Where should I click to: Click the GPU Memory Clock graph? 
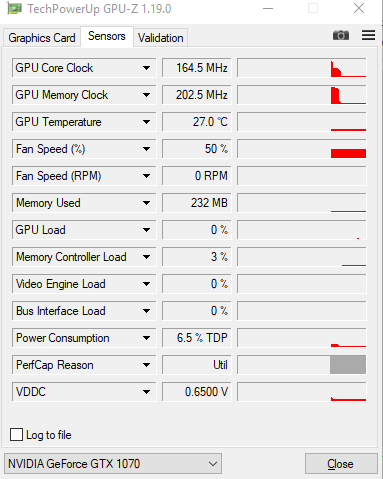(302, 95)
